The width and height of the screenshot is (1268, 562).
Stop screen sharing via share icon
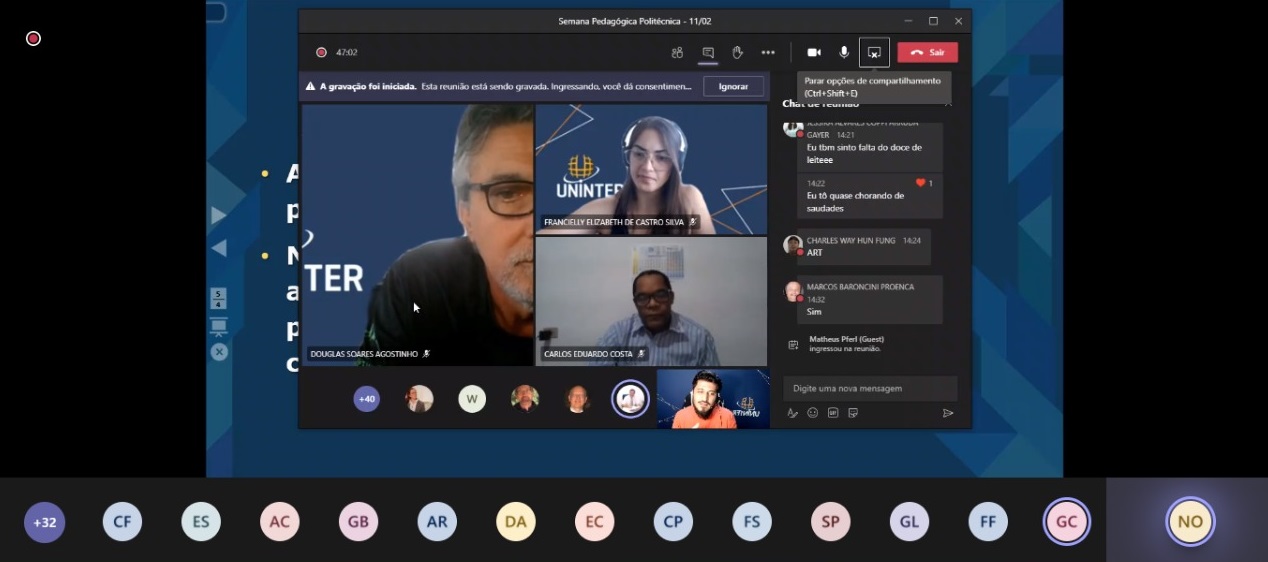(874, 53)
